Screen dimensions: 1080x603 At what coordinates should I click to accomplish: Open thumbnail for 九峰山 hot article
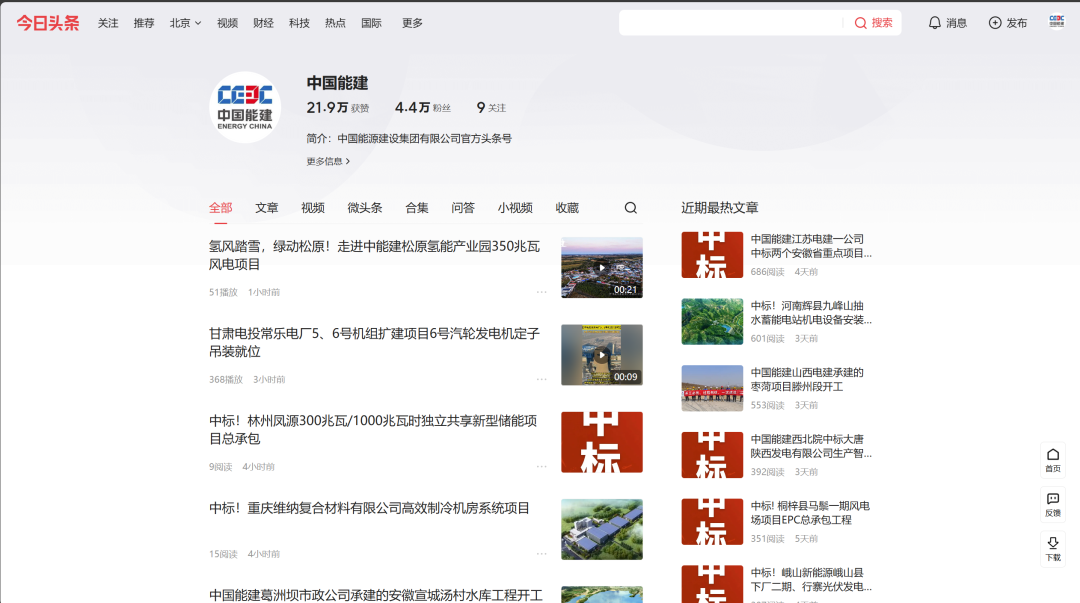point(712,321)
